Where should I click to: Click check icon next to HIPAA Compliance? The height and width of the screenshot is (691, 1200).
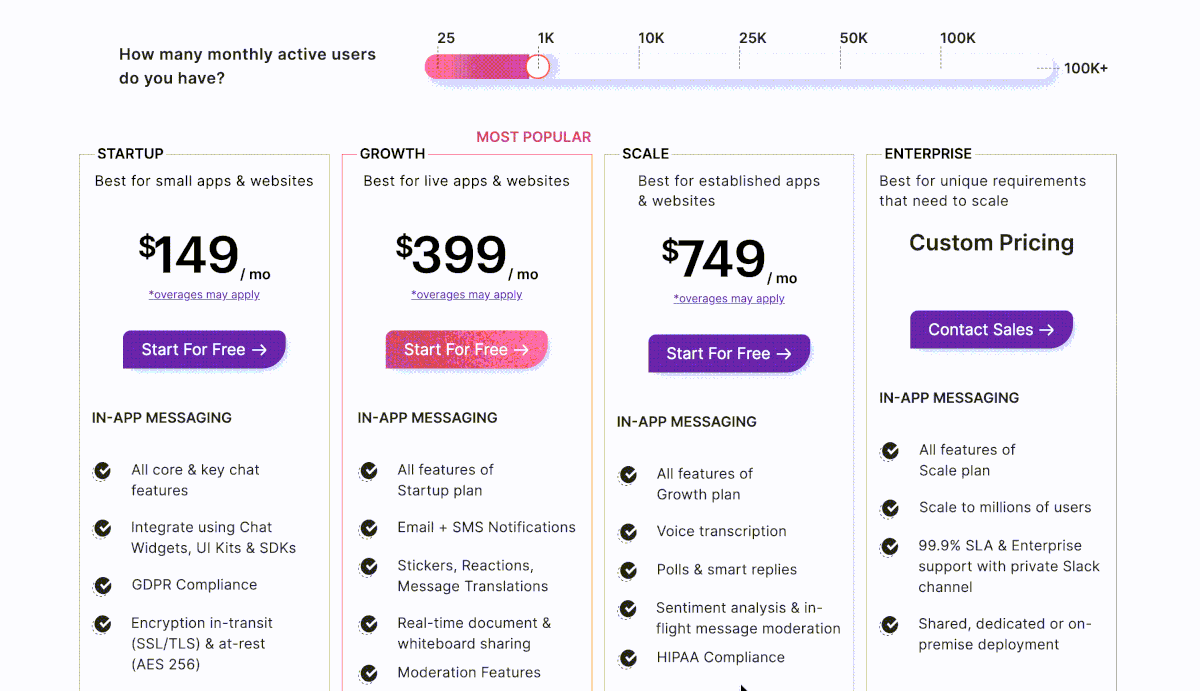(628, 658)
